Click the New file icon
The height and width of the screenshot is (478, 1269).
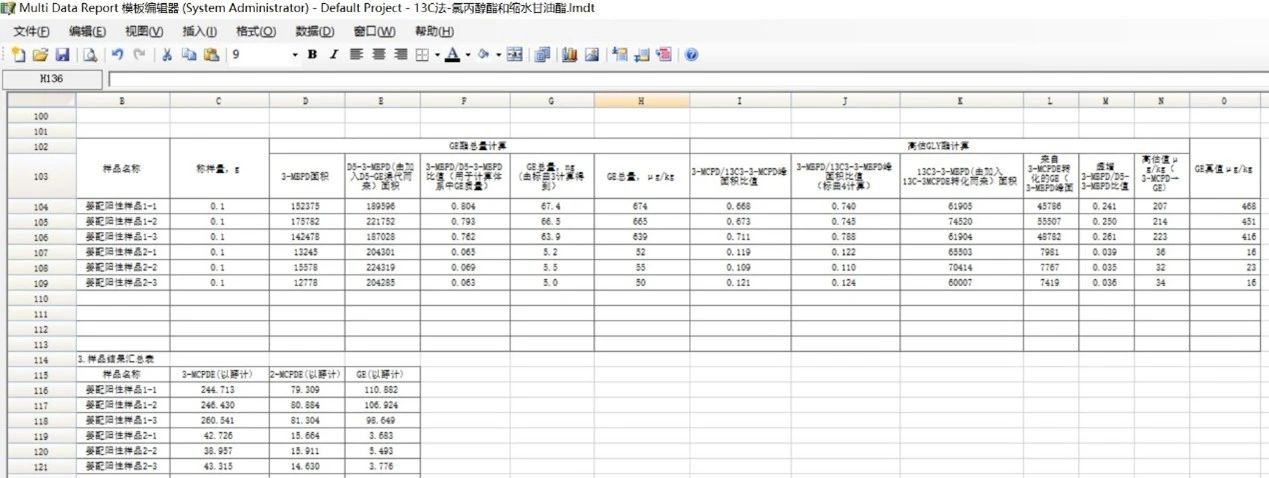pyautogui.click(x=19, y=54)
